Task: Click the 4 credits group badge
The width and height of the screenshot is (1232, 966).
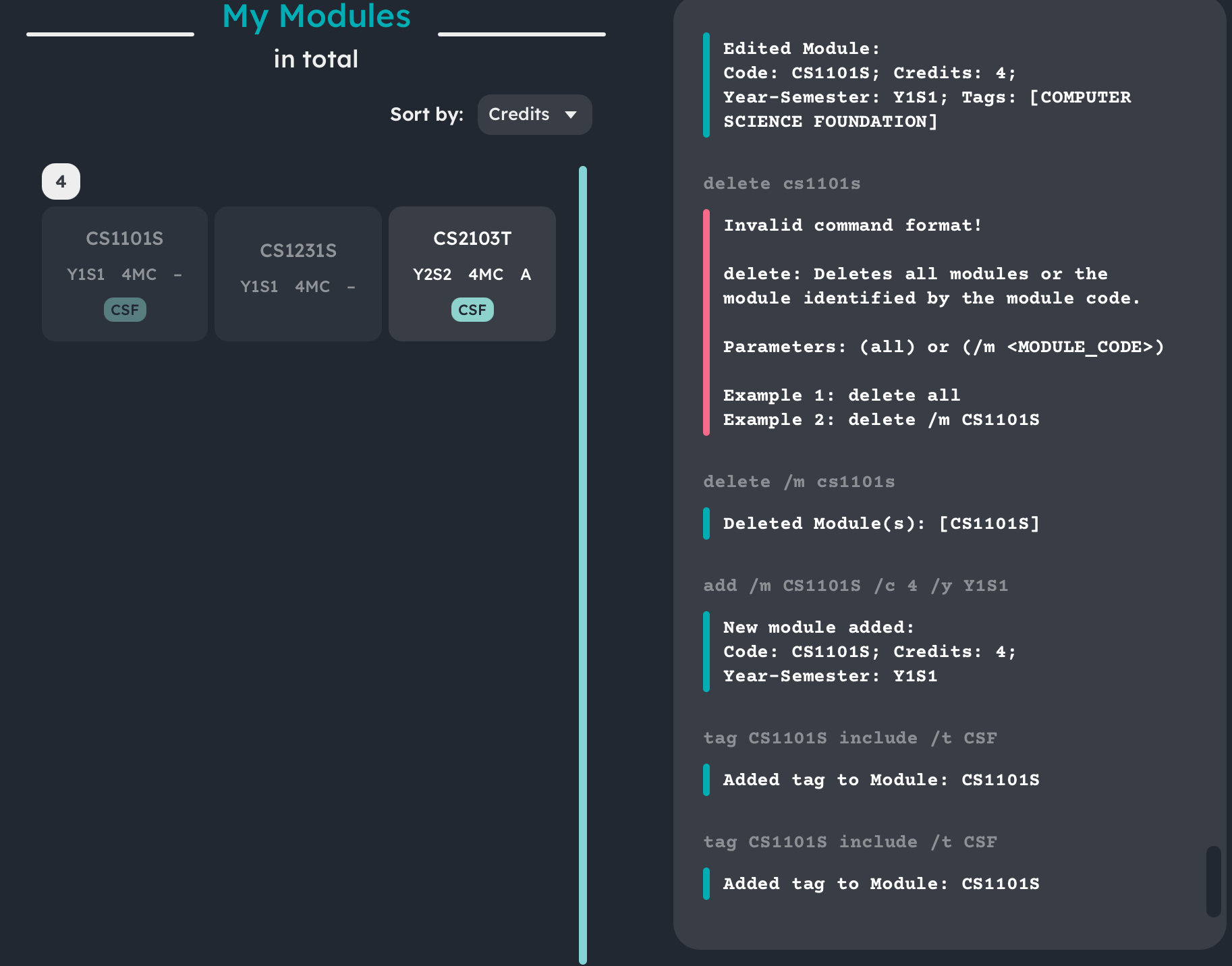Action: [x=61, y=181]
